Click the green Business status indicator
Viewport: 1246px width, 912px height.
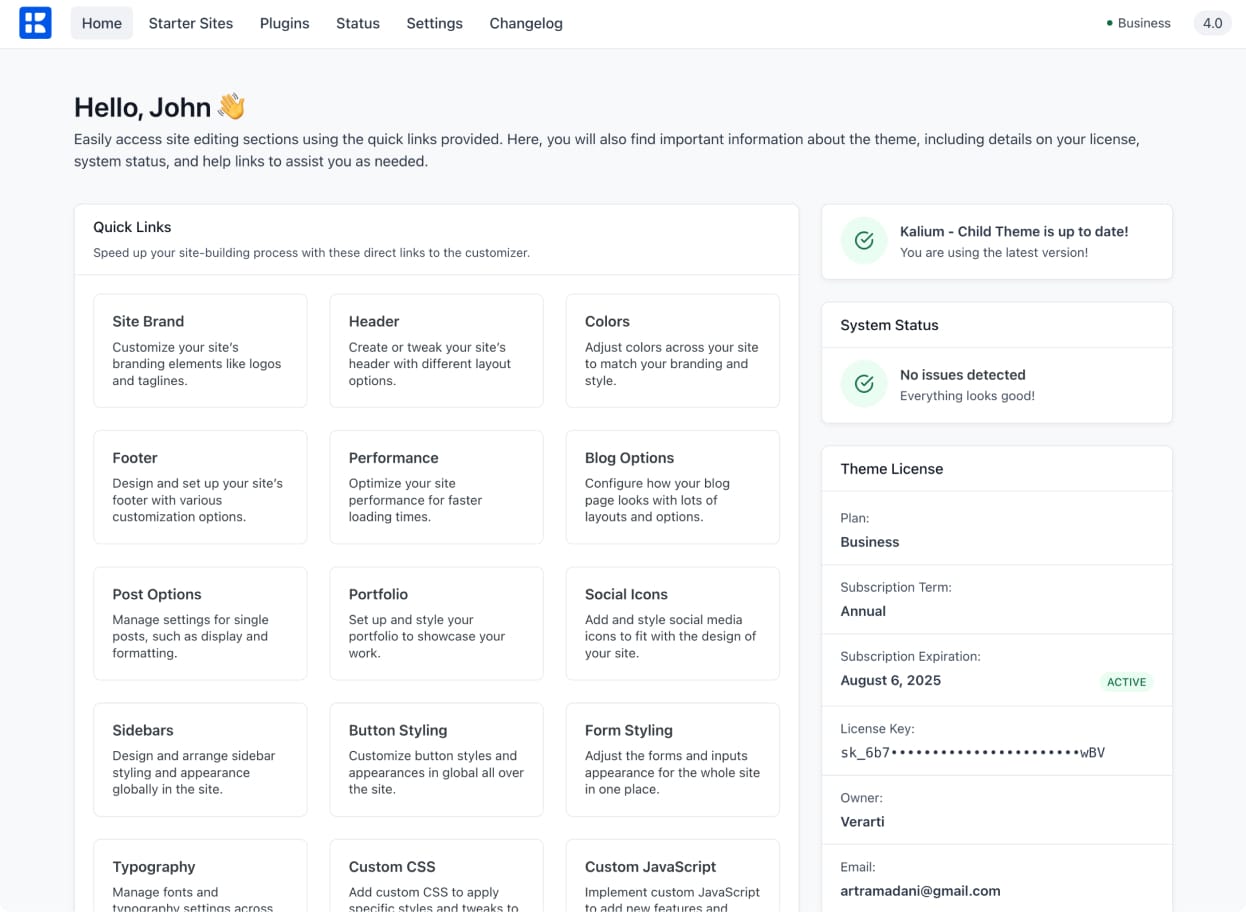pos(1139,23)
